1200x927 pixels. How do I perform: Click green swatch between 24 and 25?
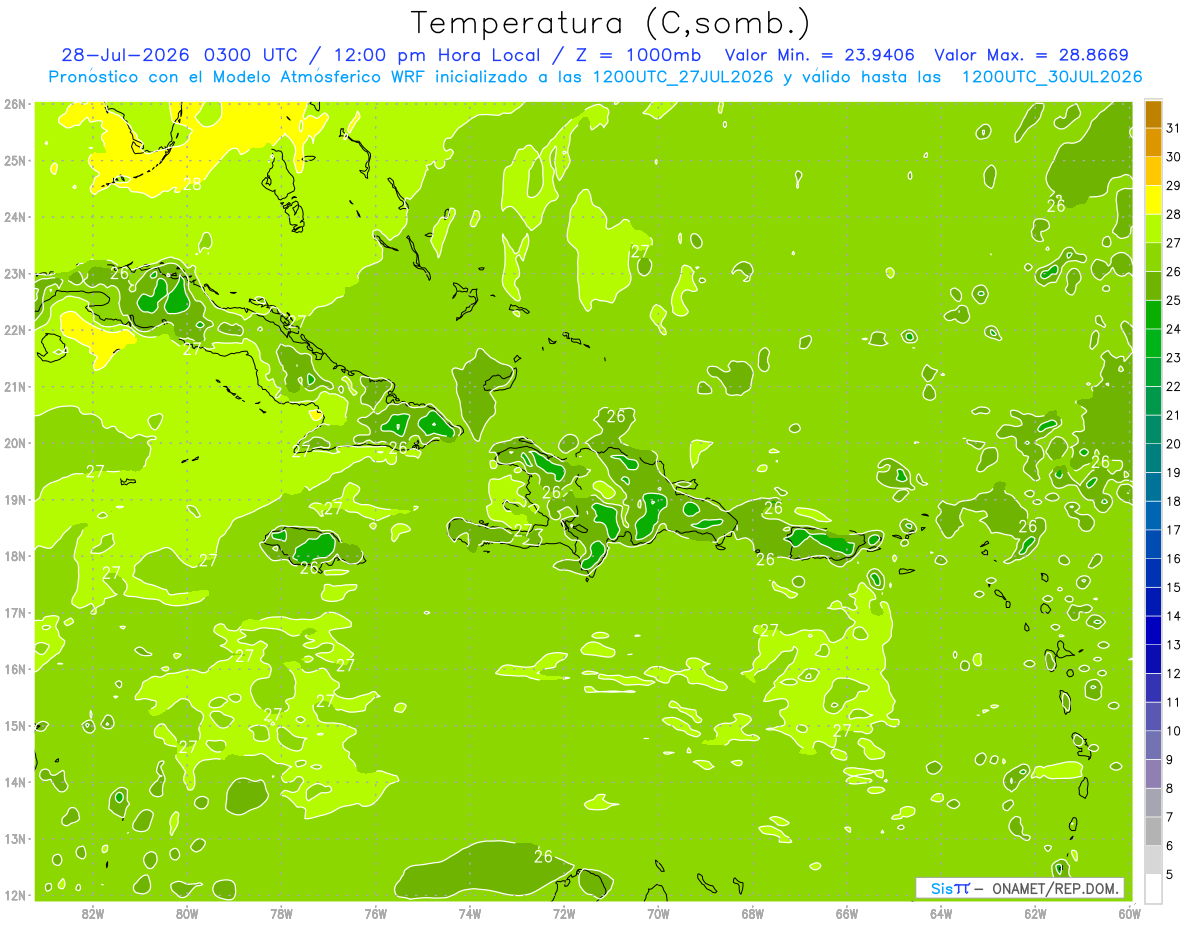(1153, 314)
